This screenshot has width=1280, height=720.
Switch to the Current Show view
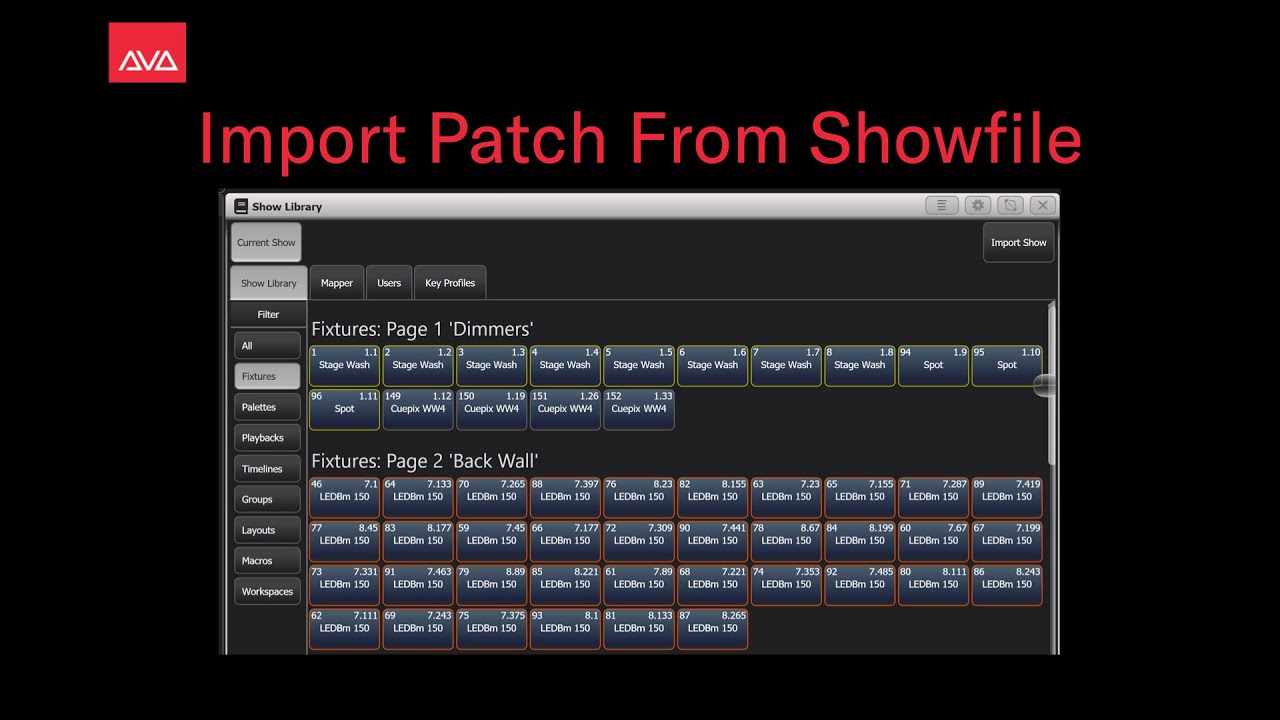(x=266, y=242)
